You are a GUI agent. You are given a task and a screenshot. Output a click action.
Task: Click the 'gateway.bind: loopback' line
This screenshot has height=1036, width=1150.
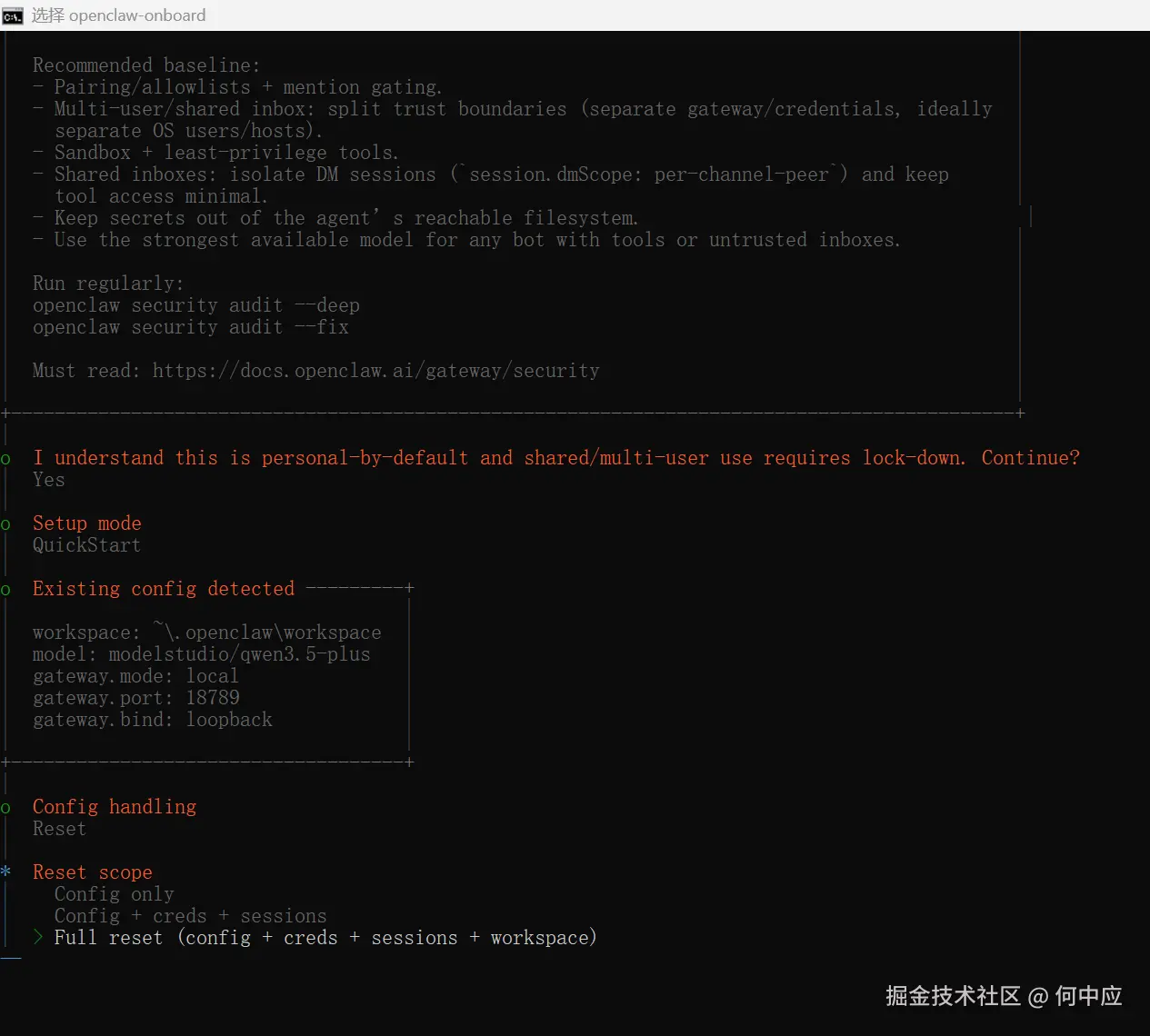(153, 720)
